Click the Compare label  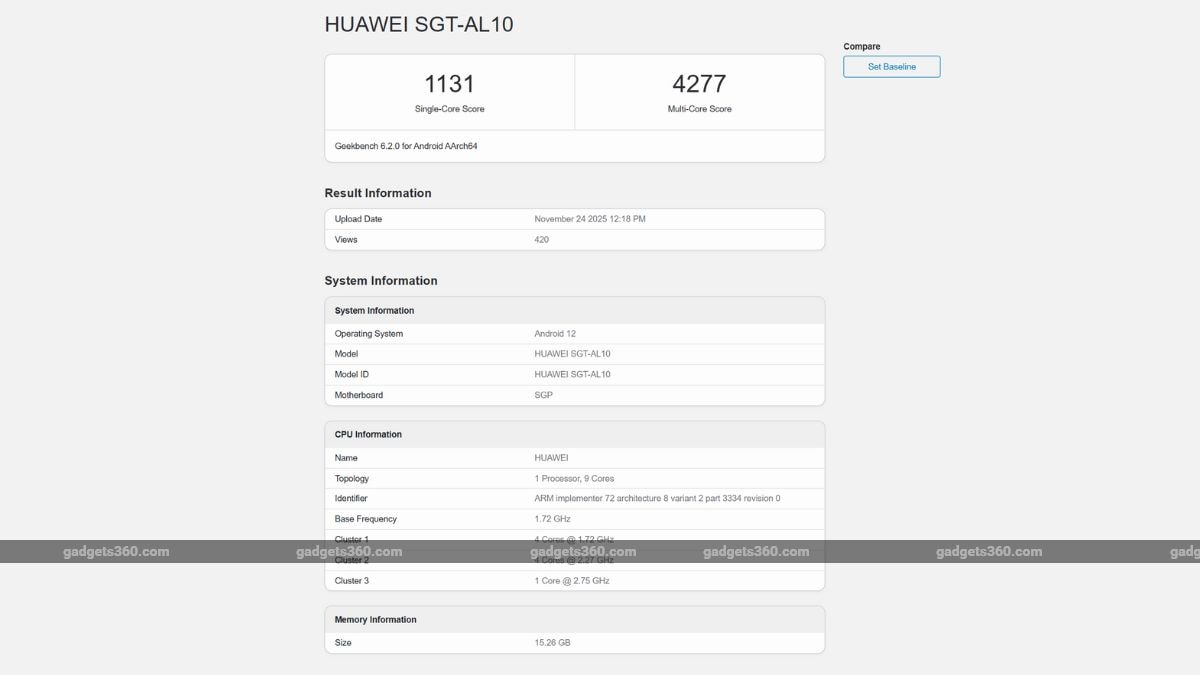pos(862,46)
